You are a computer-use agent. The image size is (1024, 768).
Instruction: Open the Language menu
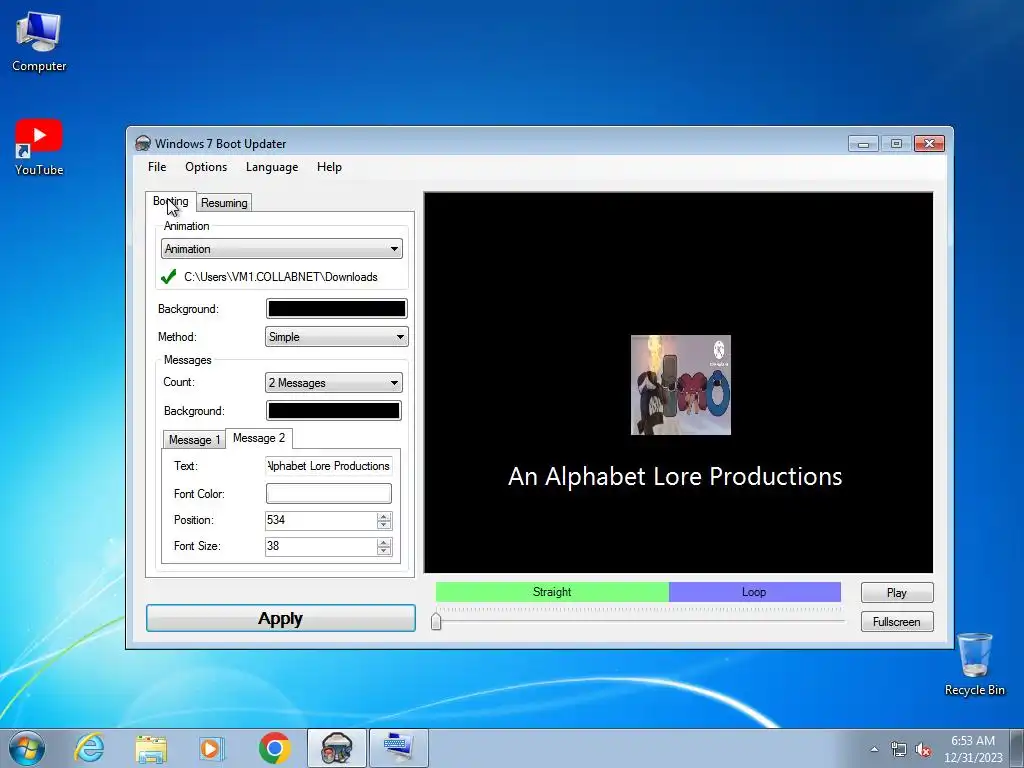pyautogui.click(x=272, y=167)
